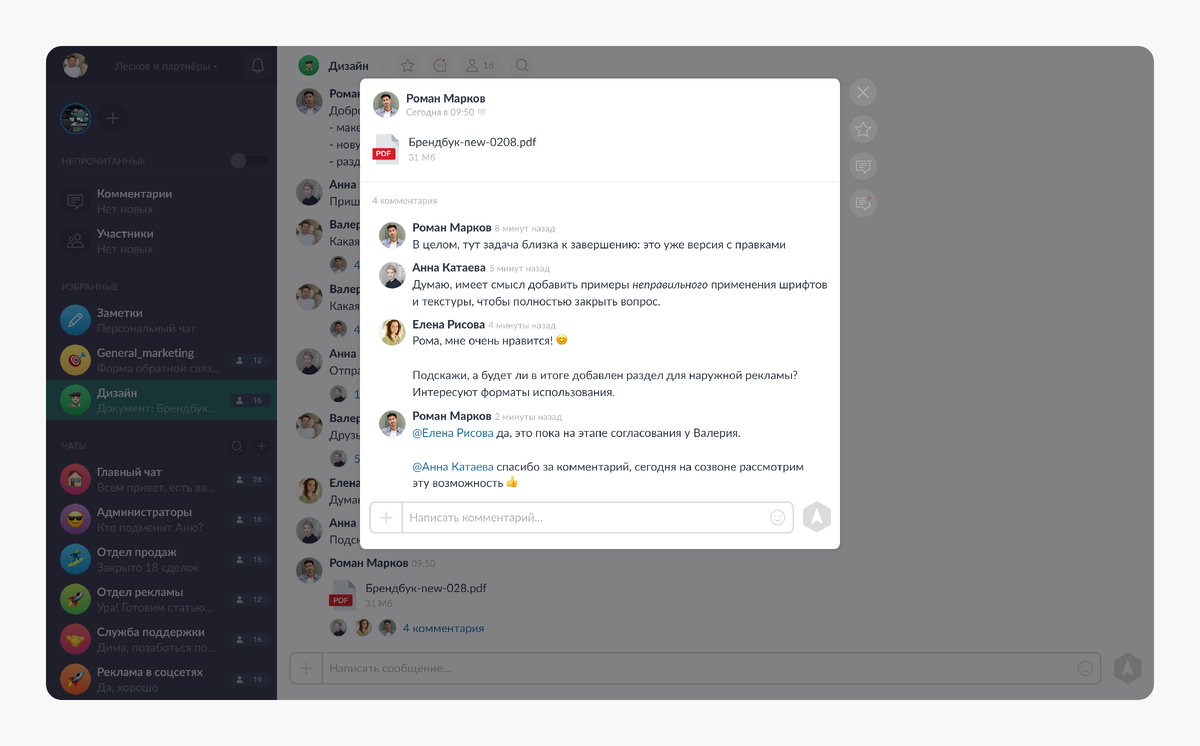
Task: Open emoji picker in the comment field
Action: click(x=778, y=518)
